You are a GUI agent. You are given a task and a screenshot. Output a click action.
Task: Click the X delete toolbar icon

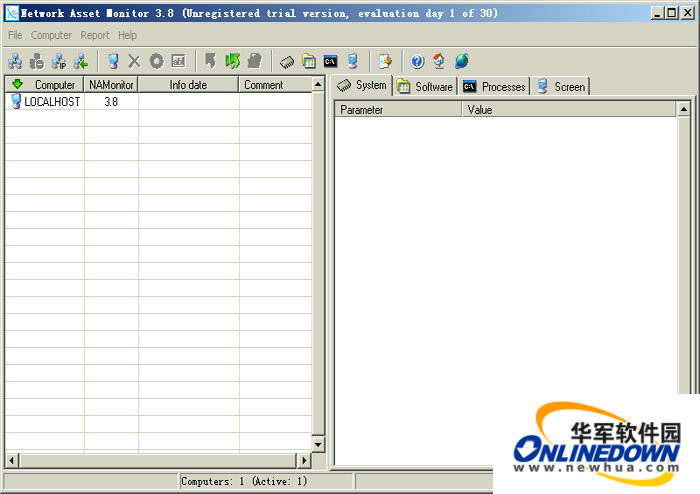[134, 61]
